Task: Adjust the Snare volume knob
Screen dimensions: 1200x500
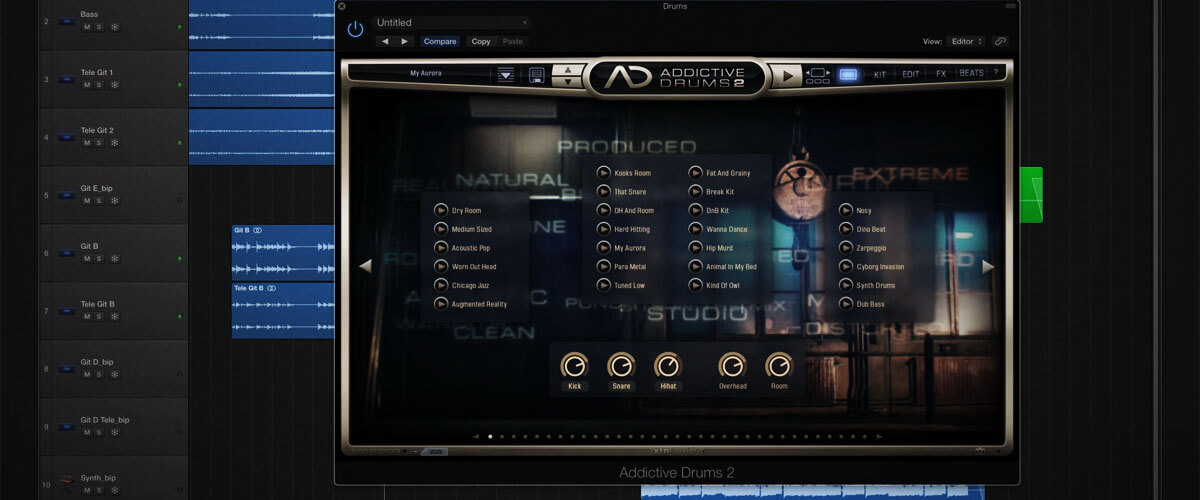Action: coord(621,365)
